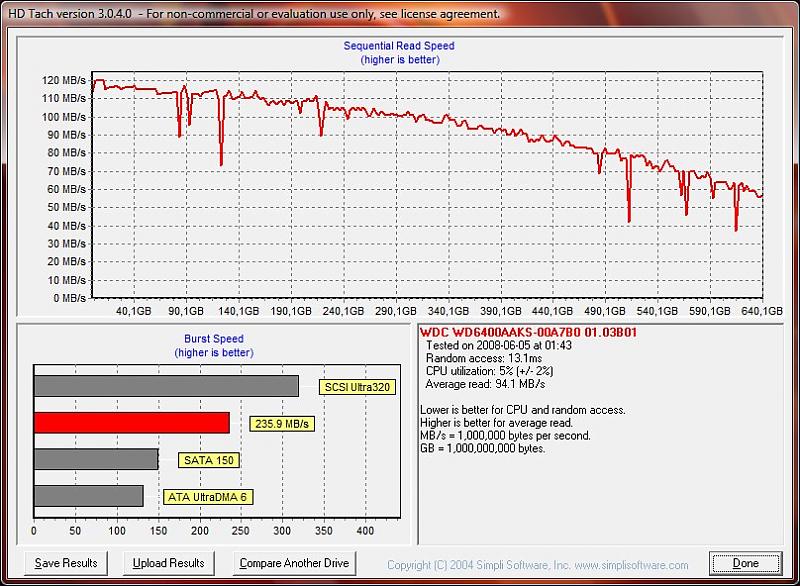Click the Tested on 2008-06-05 line
Screen dimensions: 800x586
coord(498,345)
